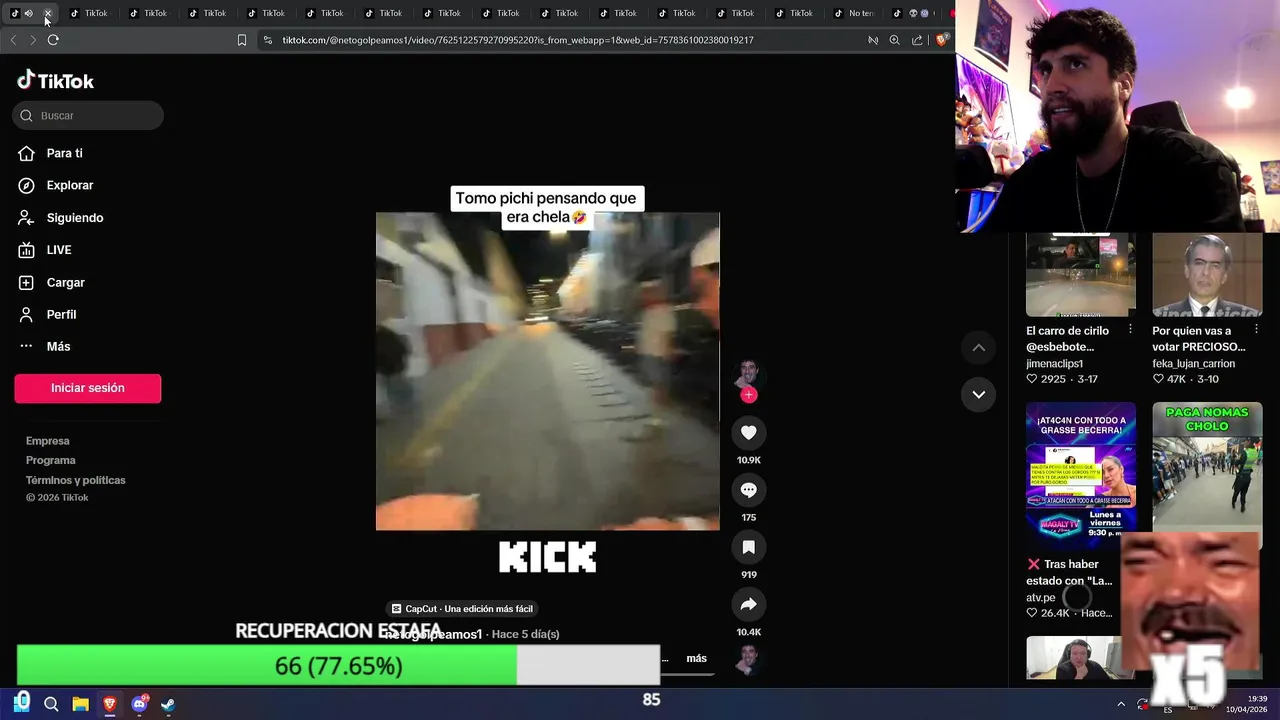Click the "Tomo pichi pensando que" caption
This screenshot has width=1280, height=720.
pyautogui.click(x=546, y=199)
